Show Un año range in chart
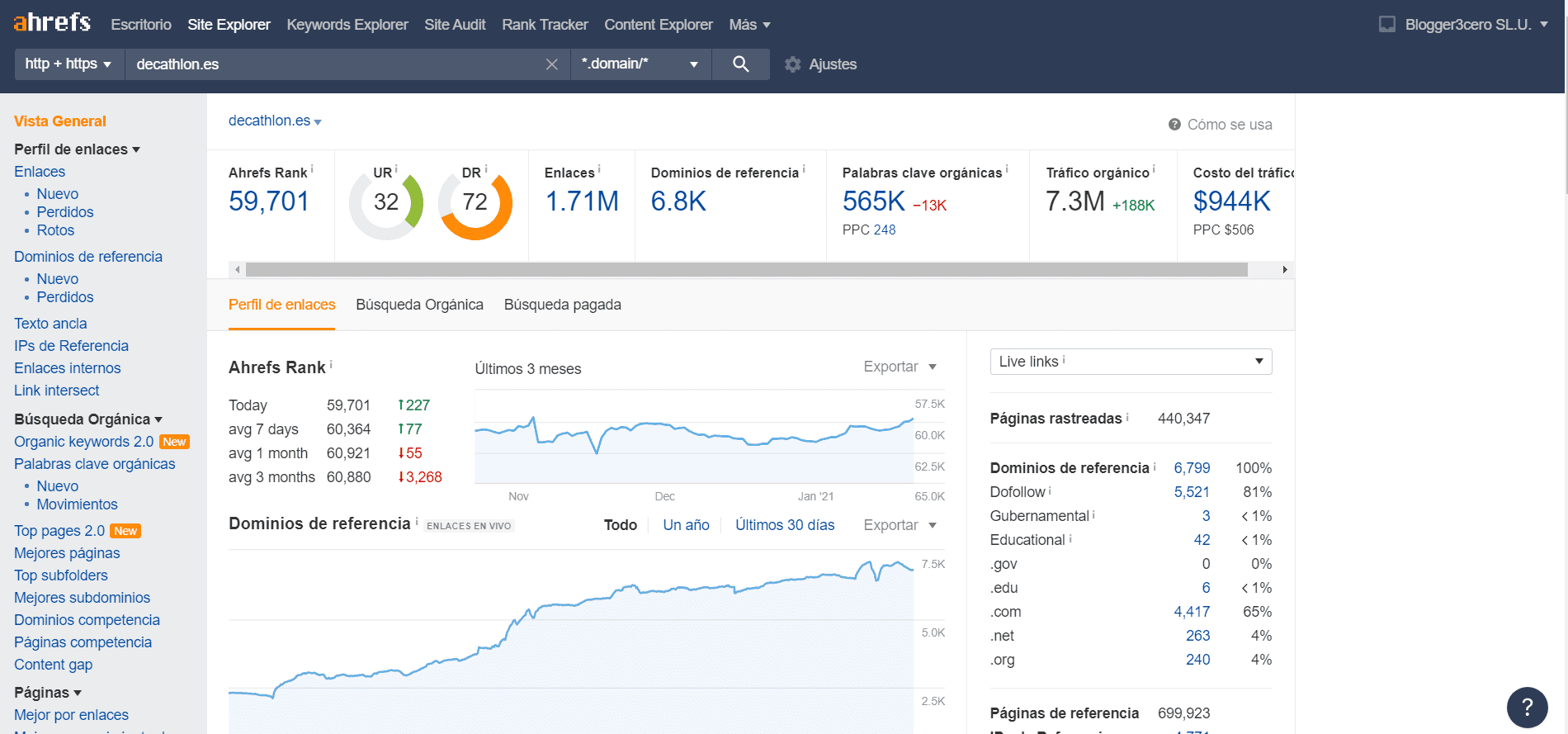The width and height of the screenshot is (1568, 734). [686, 525]
